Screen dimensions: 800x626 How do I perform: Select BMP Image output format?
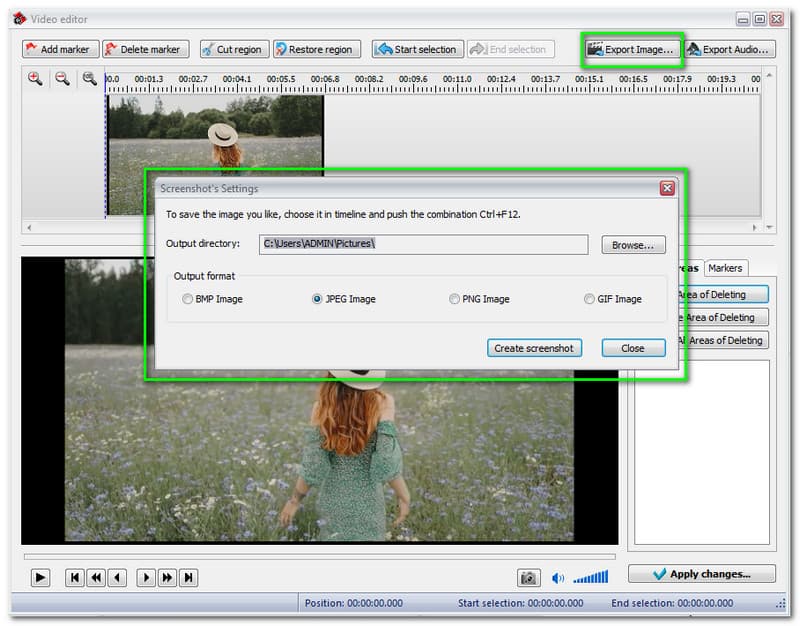188,299
